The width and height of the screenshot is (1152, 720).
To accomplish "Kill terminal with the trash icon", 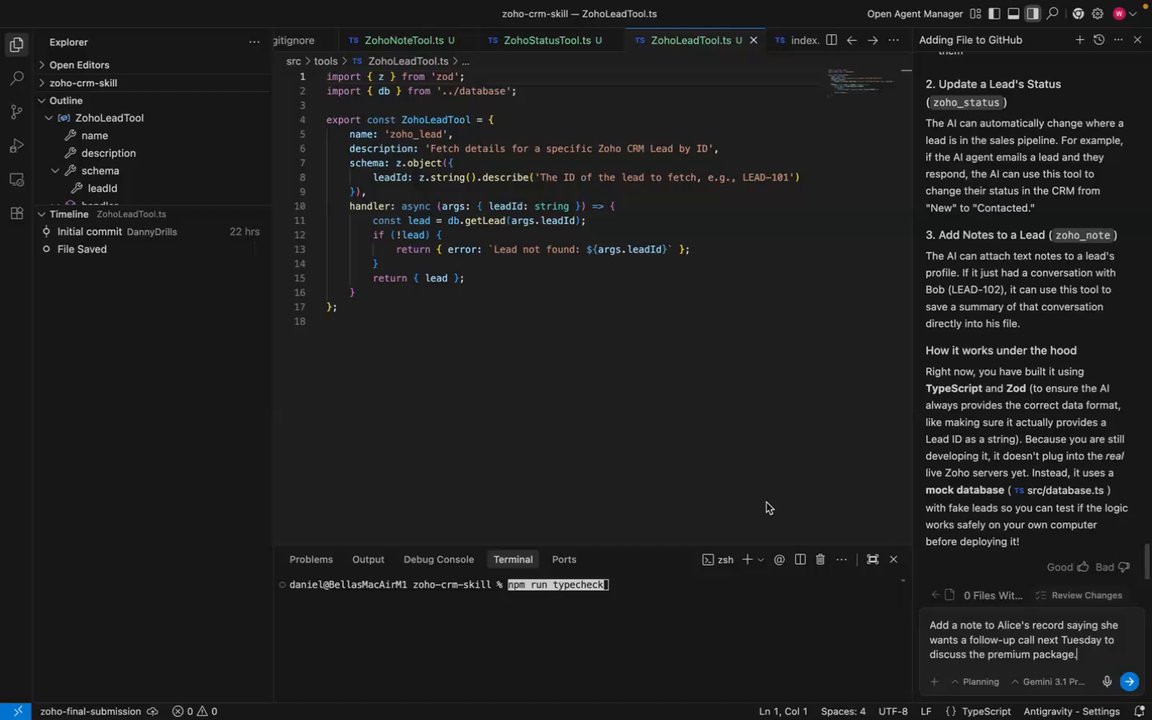I will (820, 559).
